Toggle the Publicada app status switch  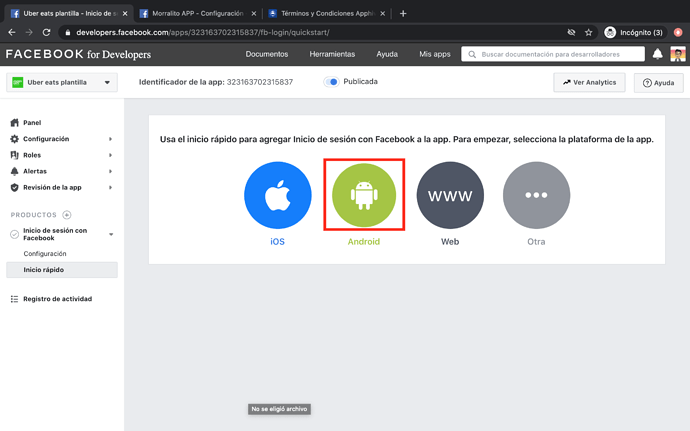[332, 82]
